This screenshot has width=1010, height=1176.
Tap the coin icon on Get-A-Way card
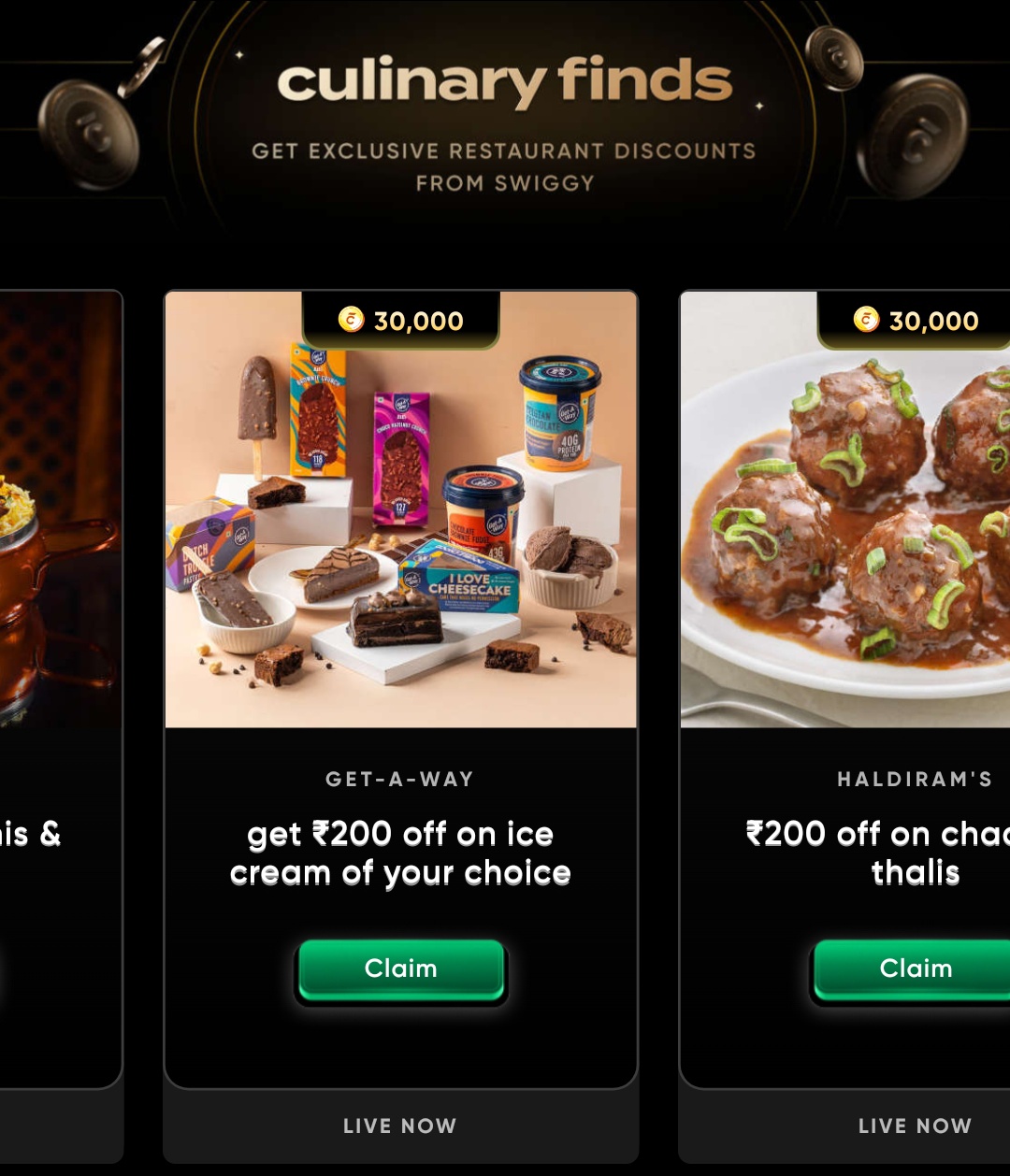pyautogui.click(x=351, y=320)
